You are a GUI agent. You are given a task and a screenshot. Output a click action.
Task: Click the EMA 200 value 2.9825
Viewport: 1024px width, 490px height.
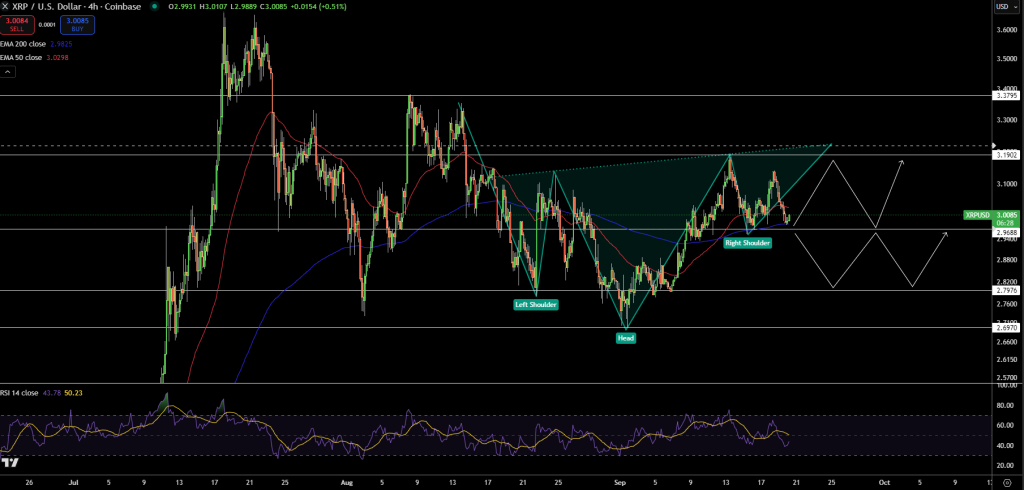point(59,44)
